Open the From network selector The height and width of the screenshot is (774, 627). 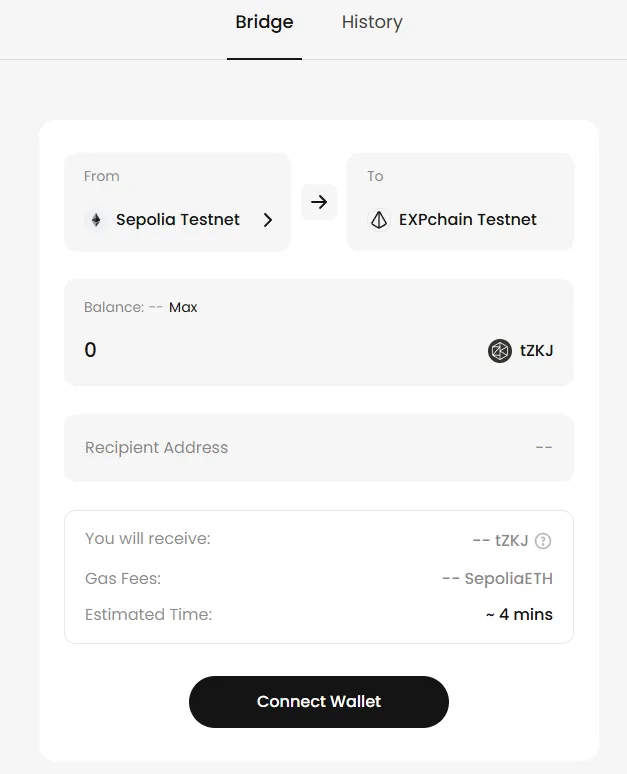point(177,202)
